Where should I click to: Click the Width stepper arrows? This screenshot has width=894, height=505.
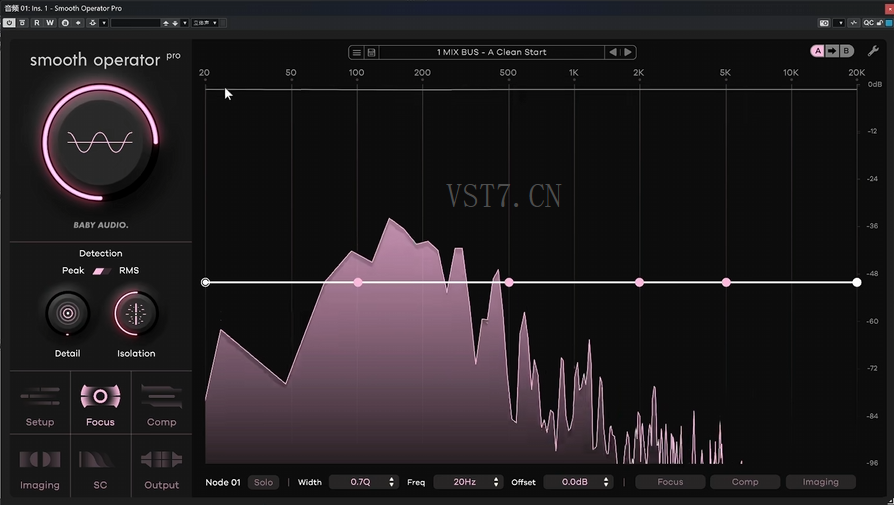392,482
